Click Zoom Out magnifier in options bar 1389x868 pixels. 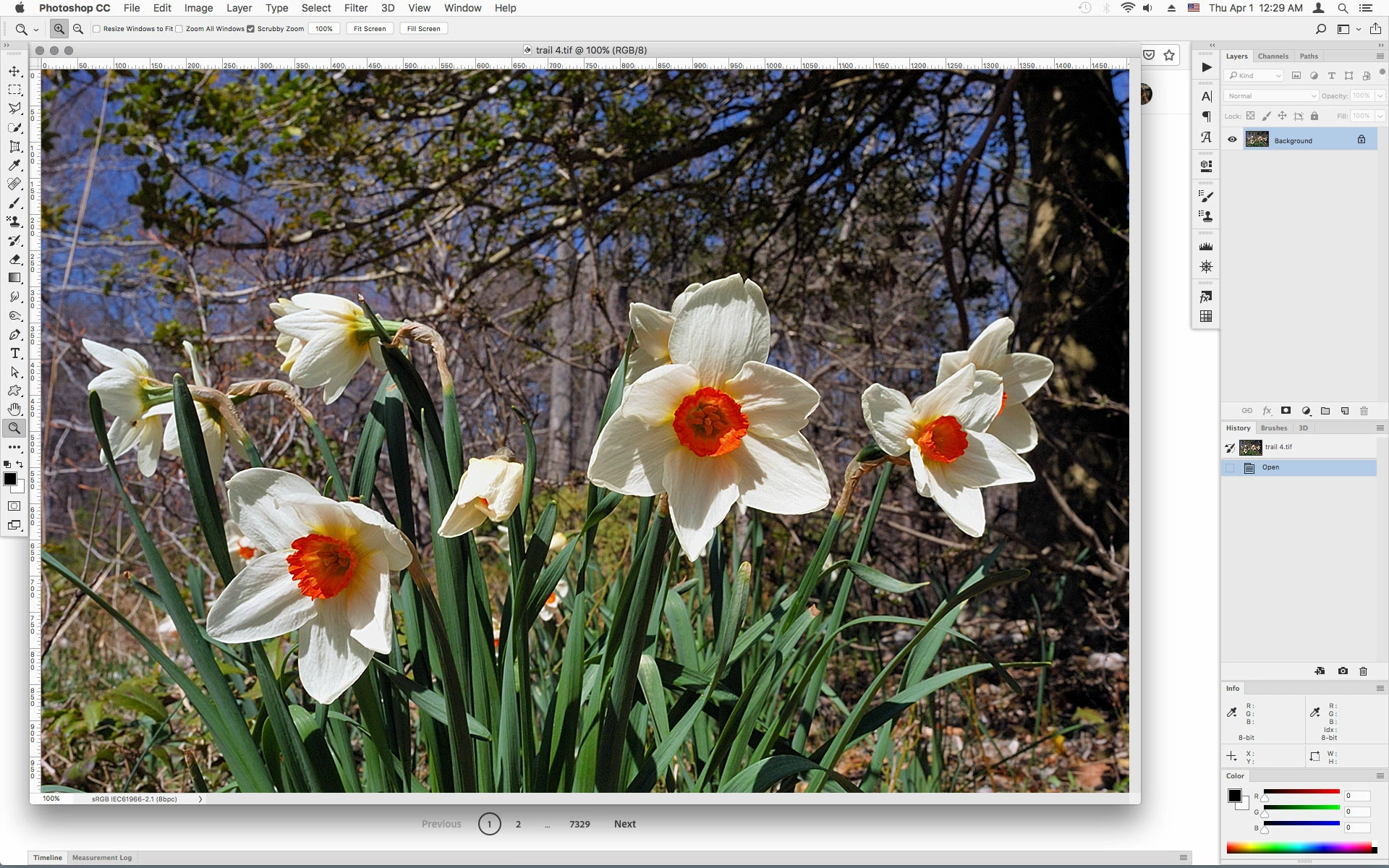click(x=78, y=29)
